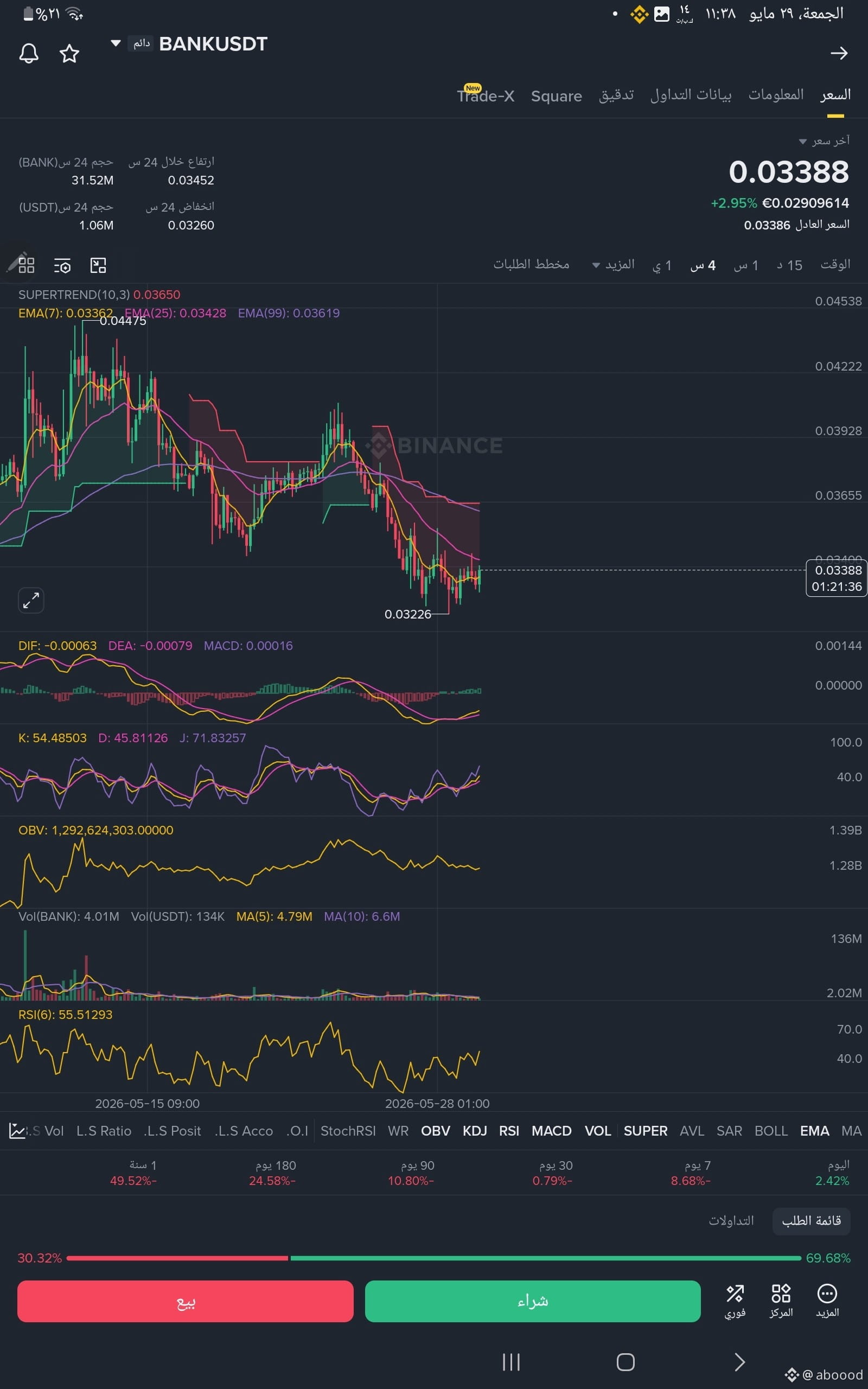The image size is (868, 1389).
Task: Open the آخر سعر price type dropdown
Action: coord(824,141)
